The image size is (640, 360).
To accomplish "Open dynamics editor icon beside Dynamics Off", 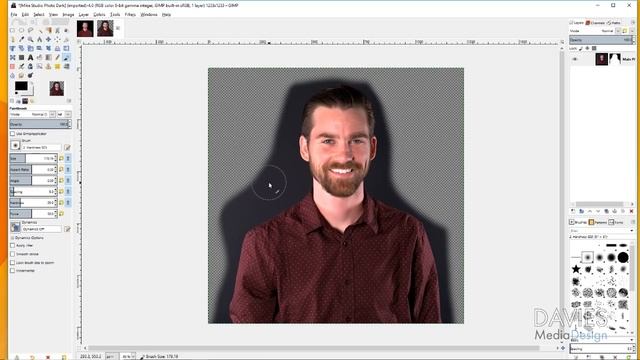I will (x=67, y=229).
